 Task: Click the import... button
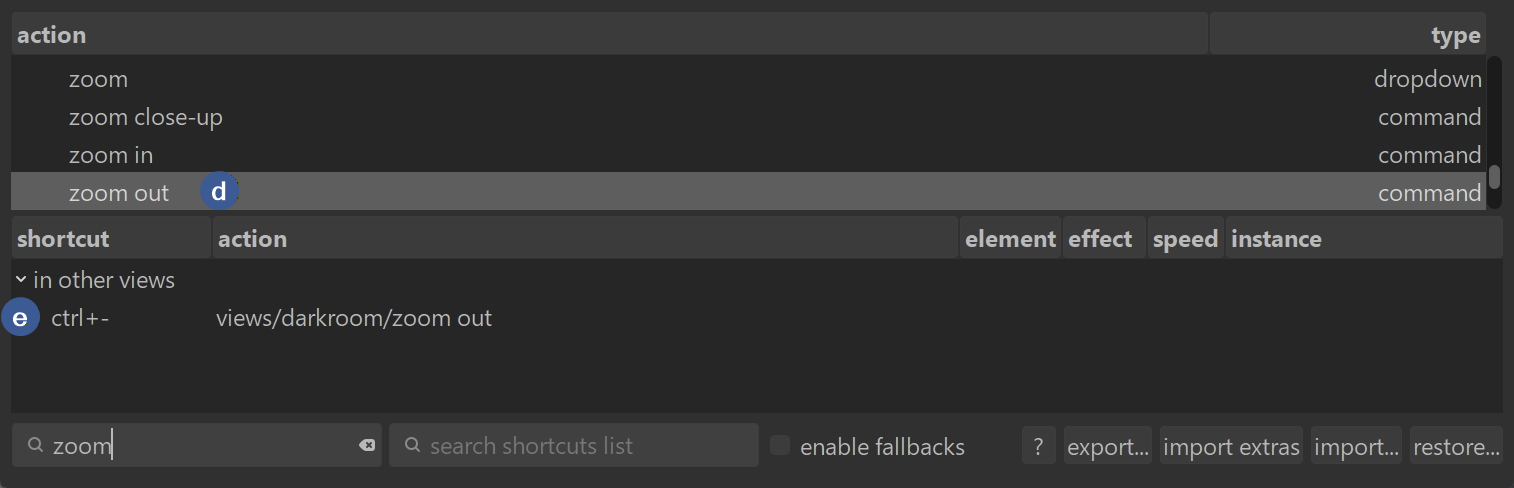pos(1356,446)
